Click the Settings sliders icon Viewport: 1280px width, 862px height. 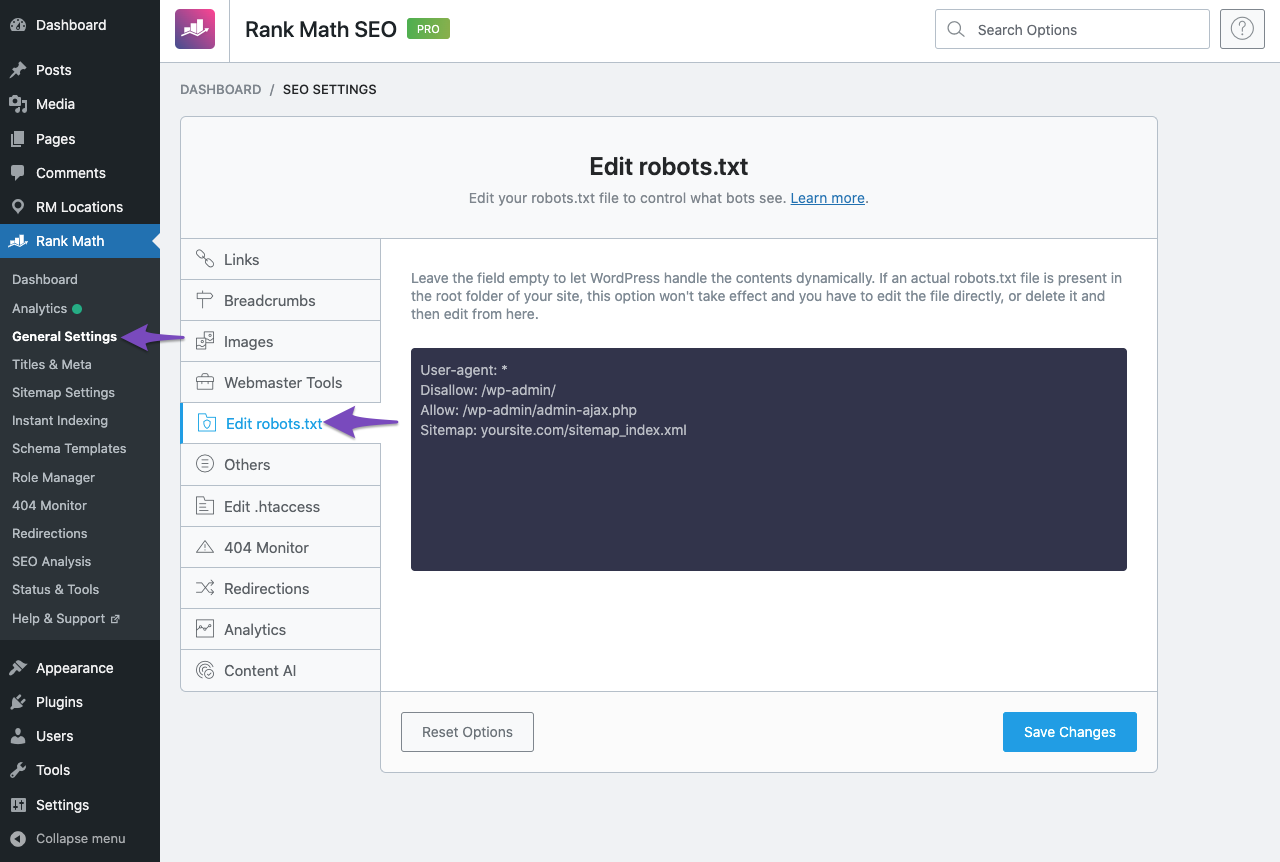point(18,805)
